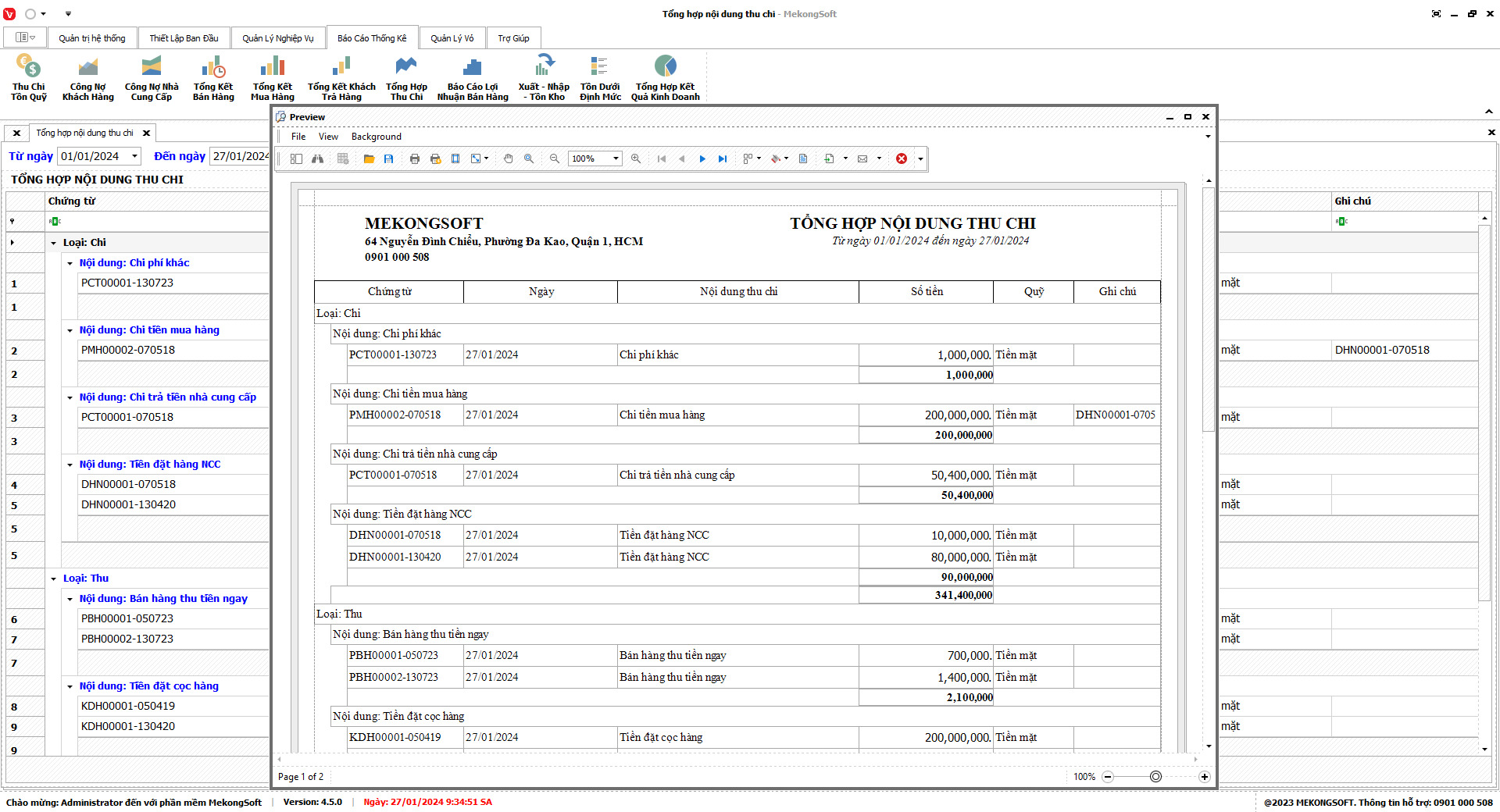Image resolution: width=1500 pixels, height=812 pixels.
Task: Open the View menu in Preview
Action: [x=328, y=137]
